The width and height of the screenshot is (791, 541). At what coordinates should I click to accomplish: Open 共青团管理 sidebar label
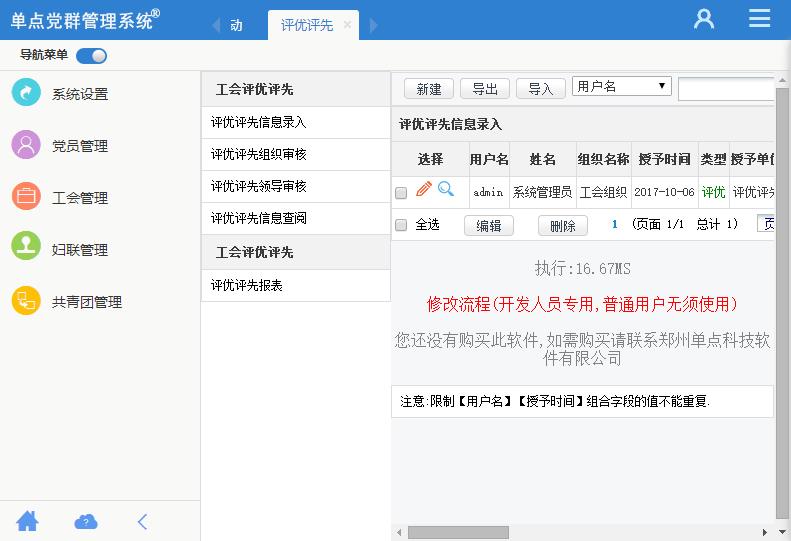point(87,302)
